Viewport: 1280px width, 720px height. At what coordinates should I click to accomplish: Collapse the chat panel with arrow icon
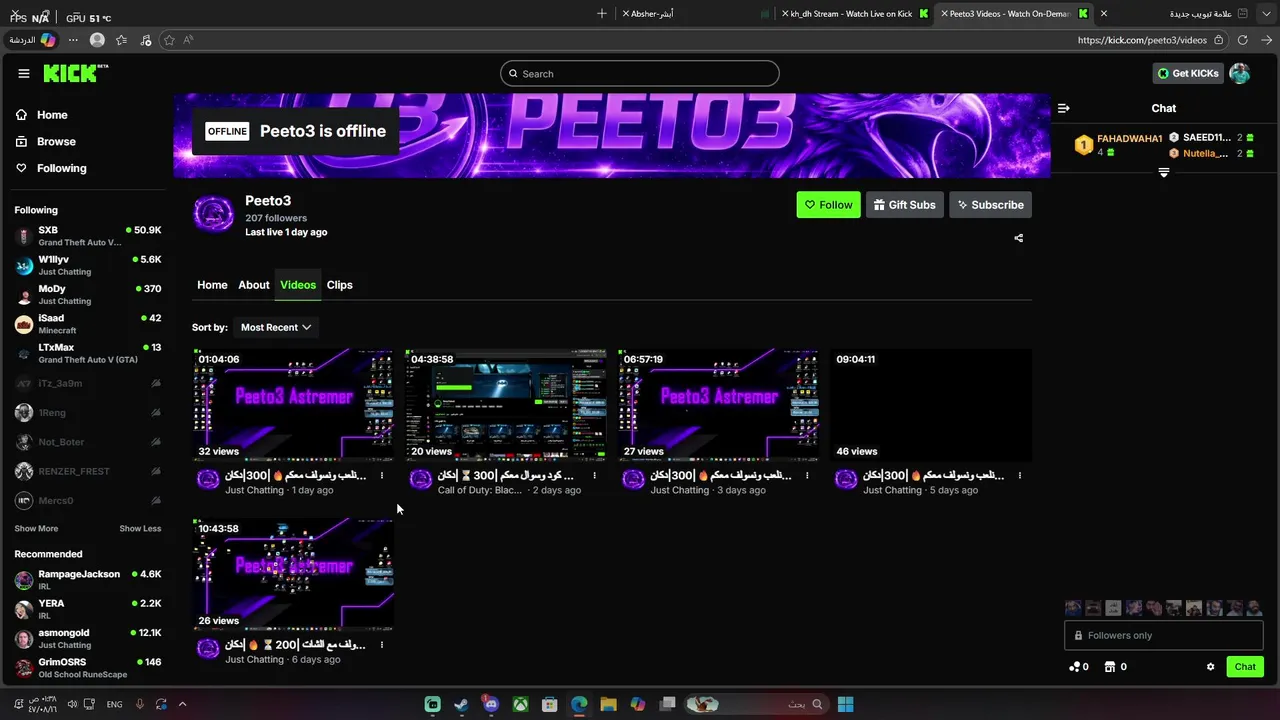click(1063, 108)
